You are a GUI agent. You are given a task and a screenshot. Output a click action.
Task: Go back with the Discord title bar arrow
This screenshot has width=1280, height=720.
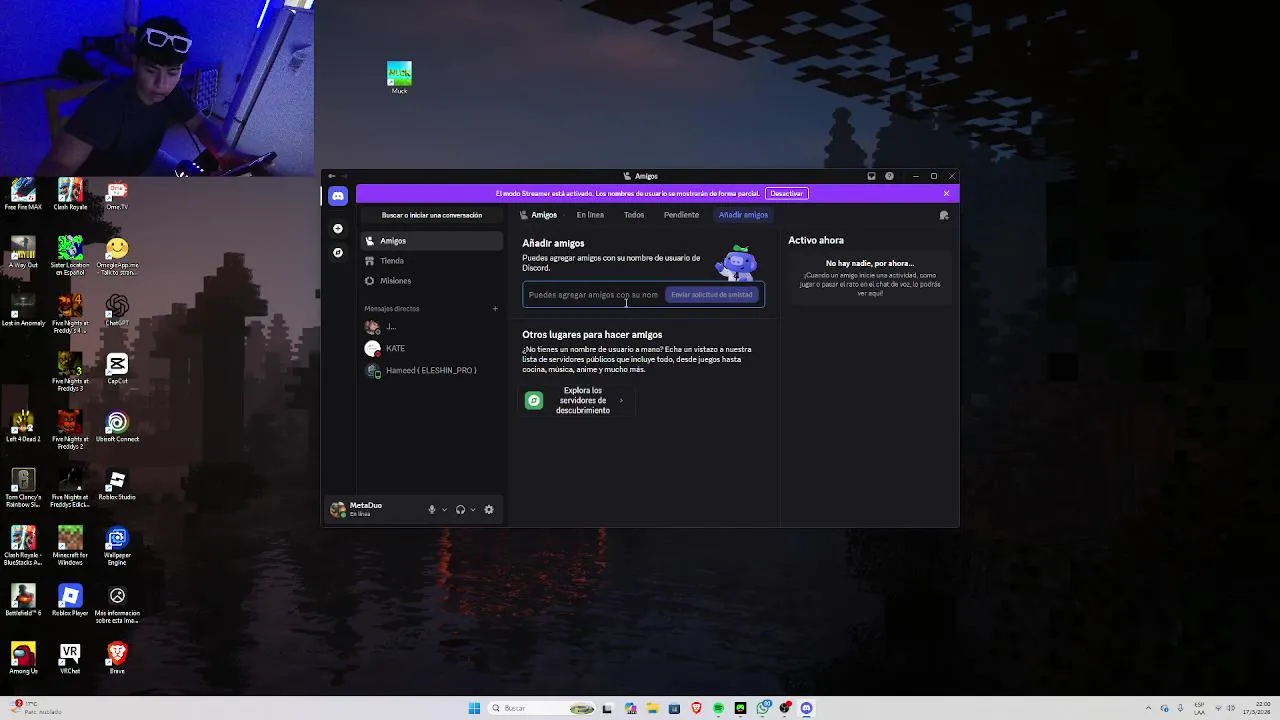point(332,176)
